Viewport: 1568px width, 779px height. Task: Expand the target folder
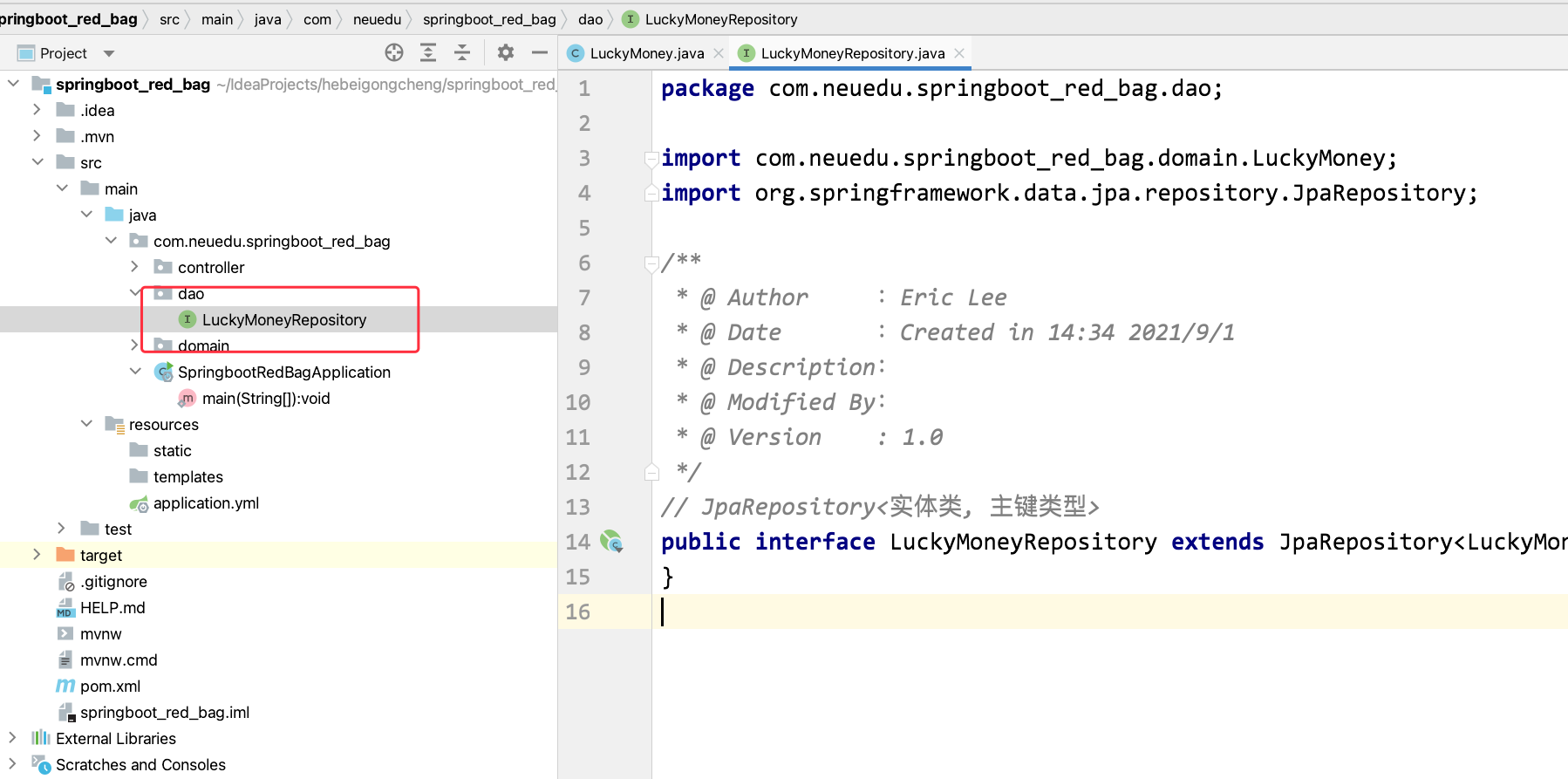(37, 555)
